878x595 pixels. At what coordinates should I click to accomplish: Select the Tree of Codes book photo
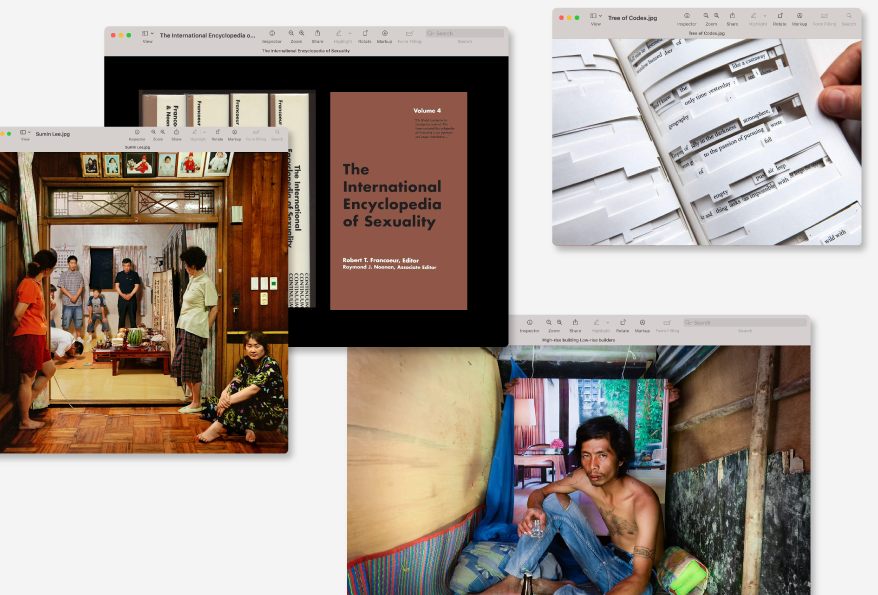(x=707, y=142)
